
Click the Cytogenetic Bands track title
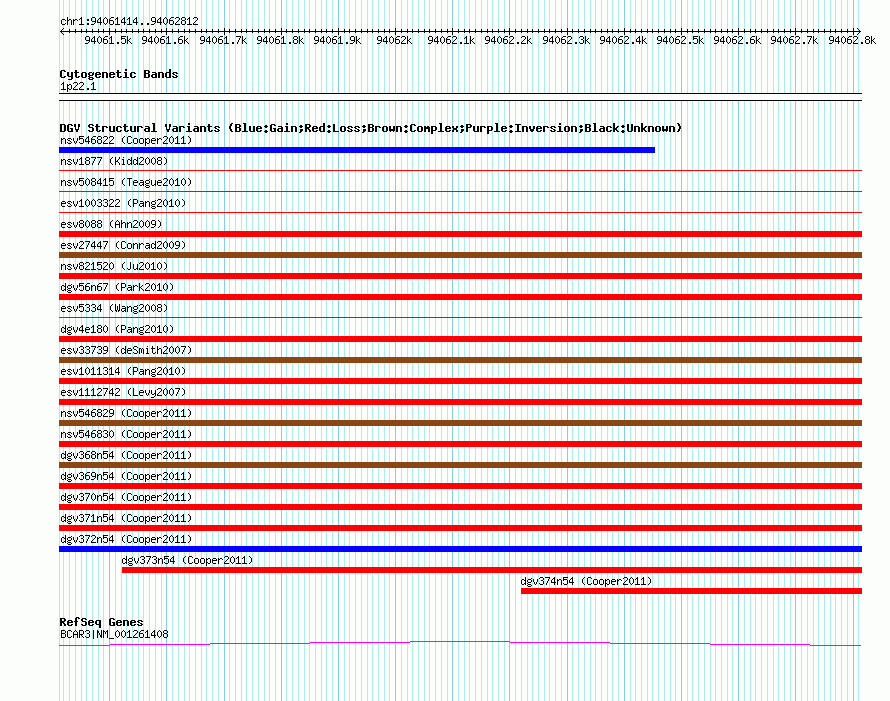click(119, 74)
